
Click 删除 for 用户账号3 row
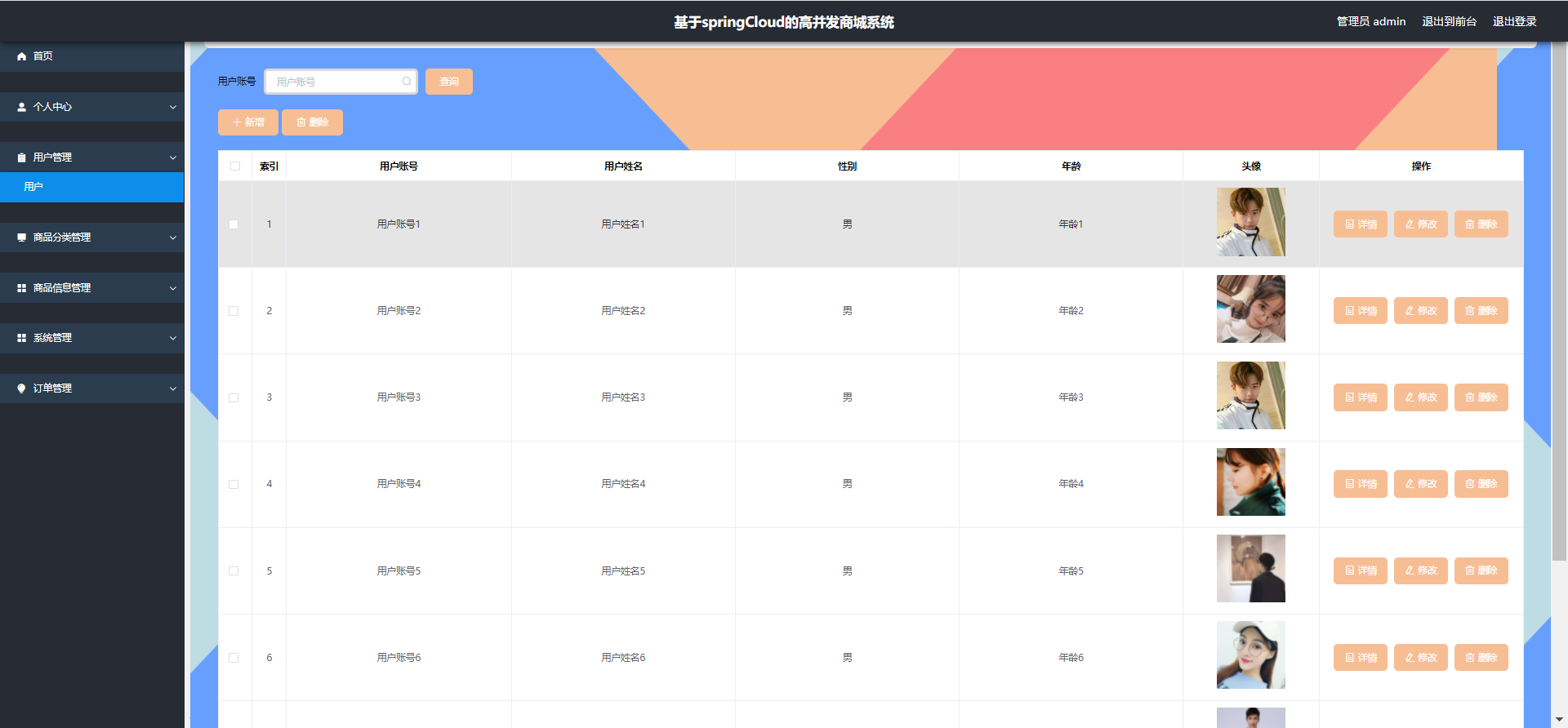1481,397
